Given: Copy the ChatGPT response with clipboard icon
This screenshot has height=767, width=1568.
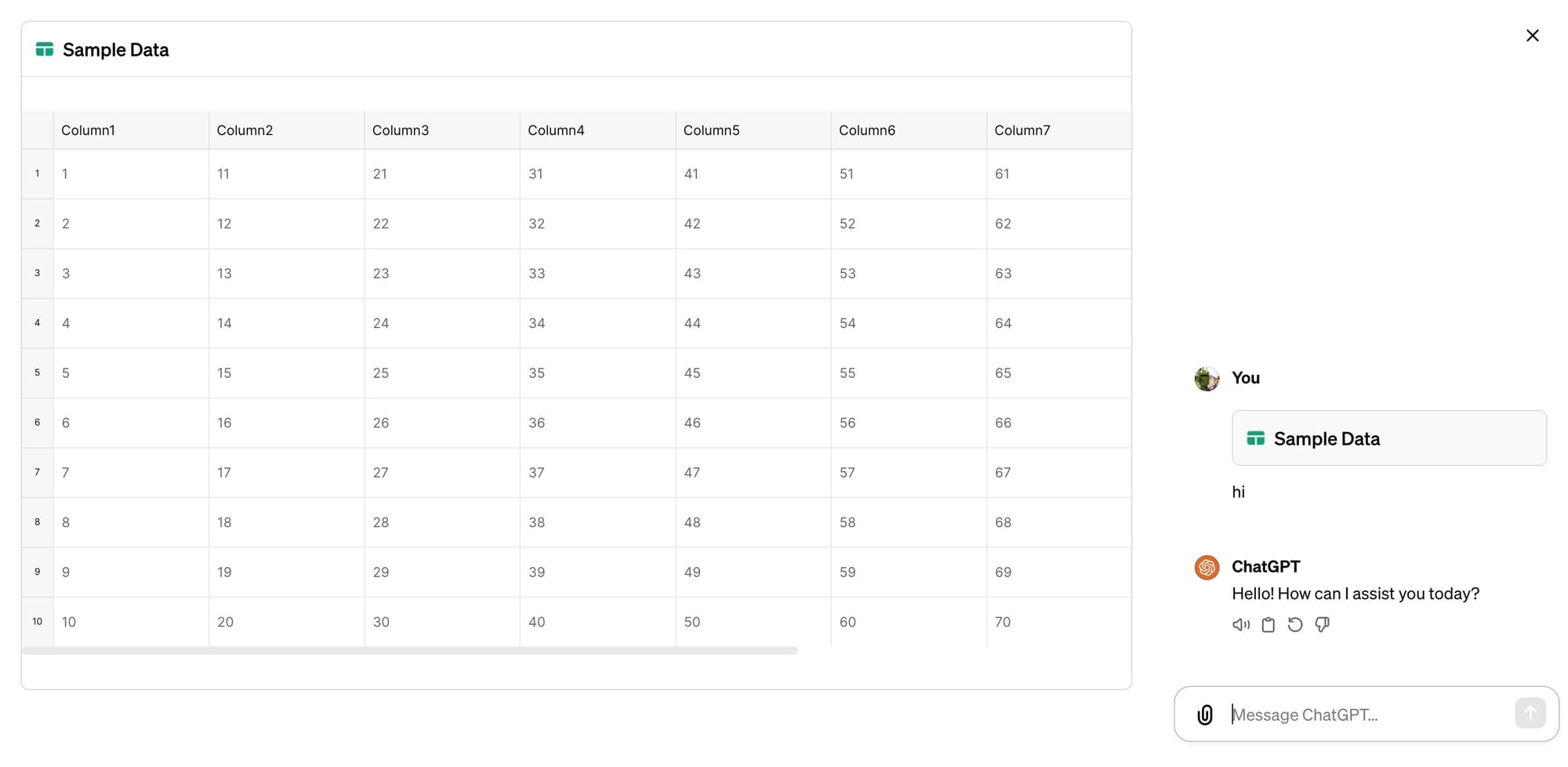Looking at the screenshot, I should [x=1268, y=625].
